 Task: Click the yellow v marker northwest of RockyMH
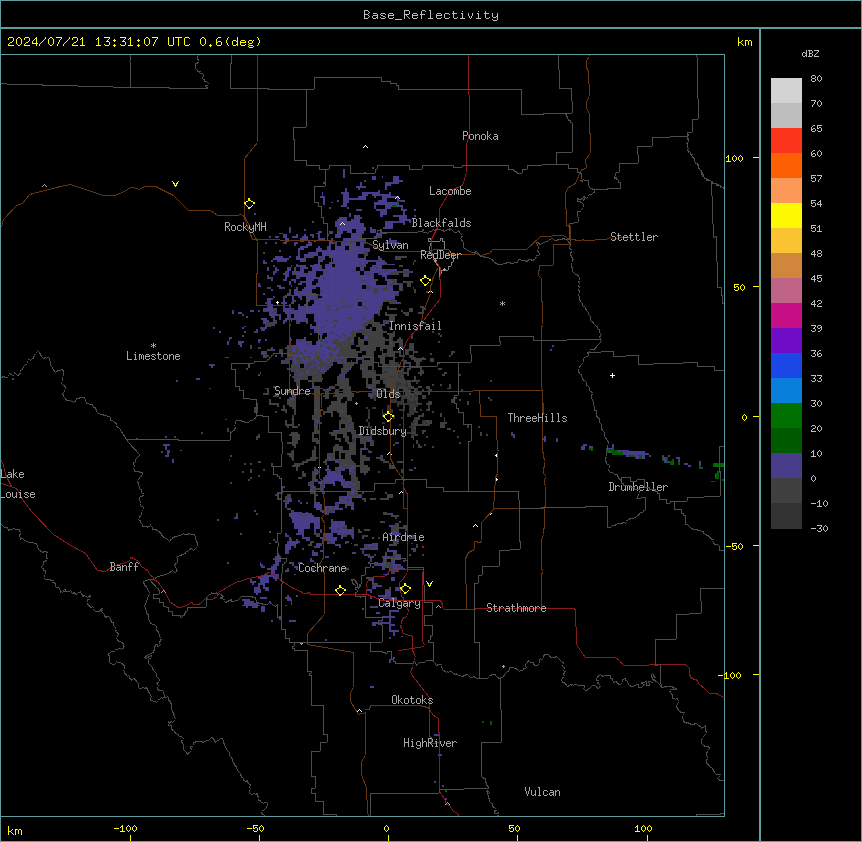point(175,184)
